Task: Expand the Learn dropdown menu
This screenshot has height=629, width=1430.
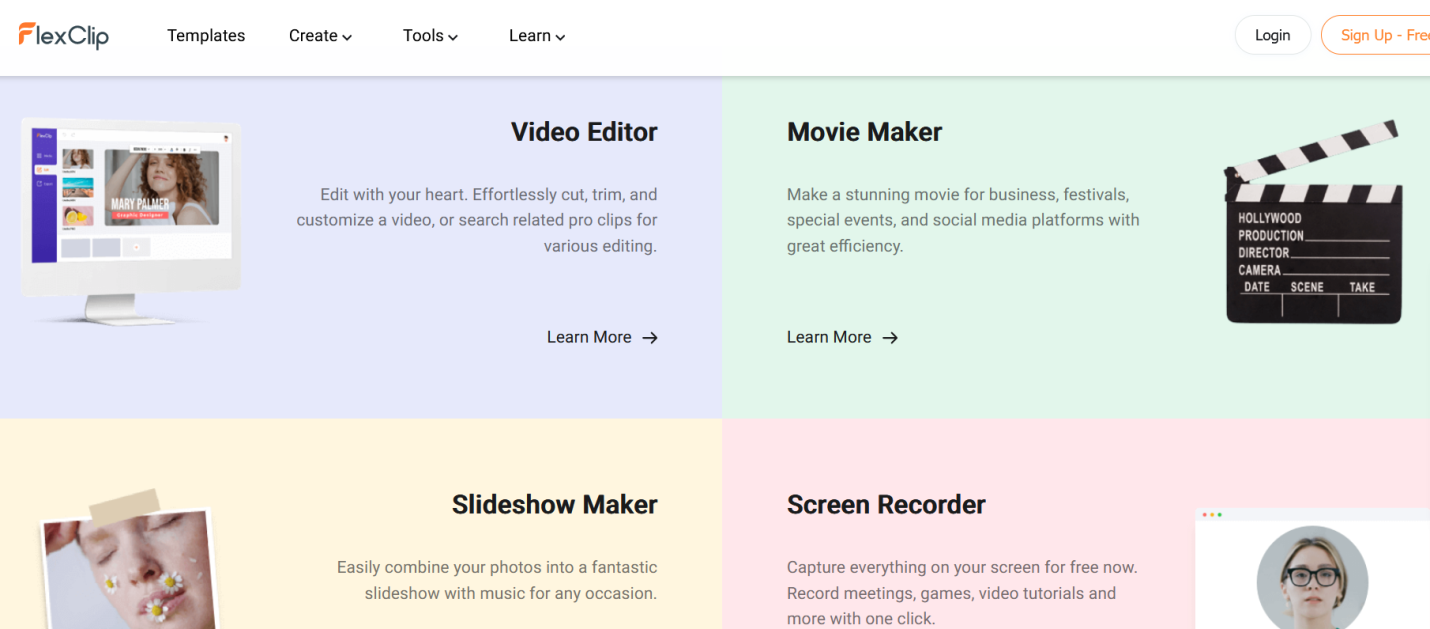Action: (537, 36)
